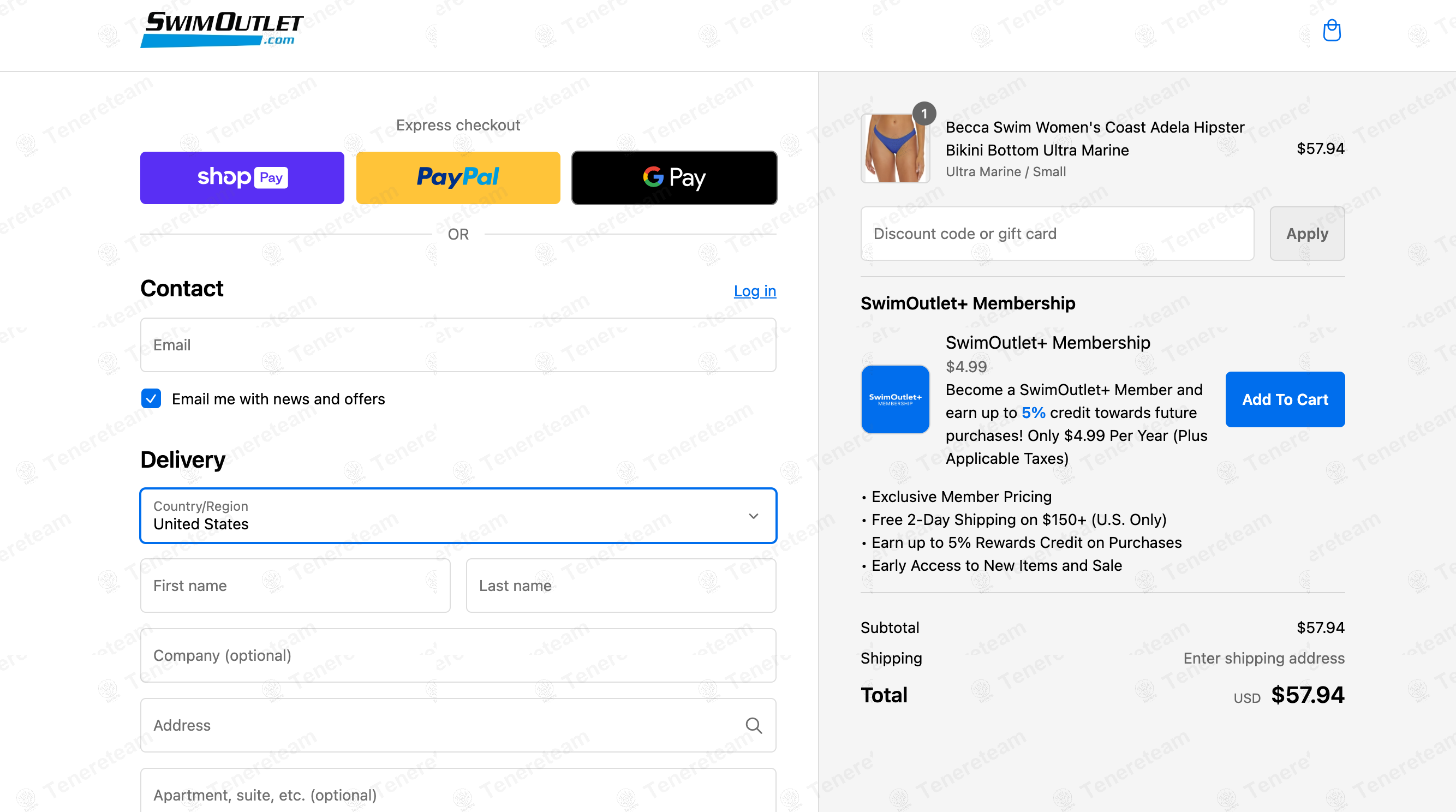Uncheck Email me with news and offers
1456x812 pixels.
(x=151, y=398)
